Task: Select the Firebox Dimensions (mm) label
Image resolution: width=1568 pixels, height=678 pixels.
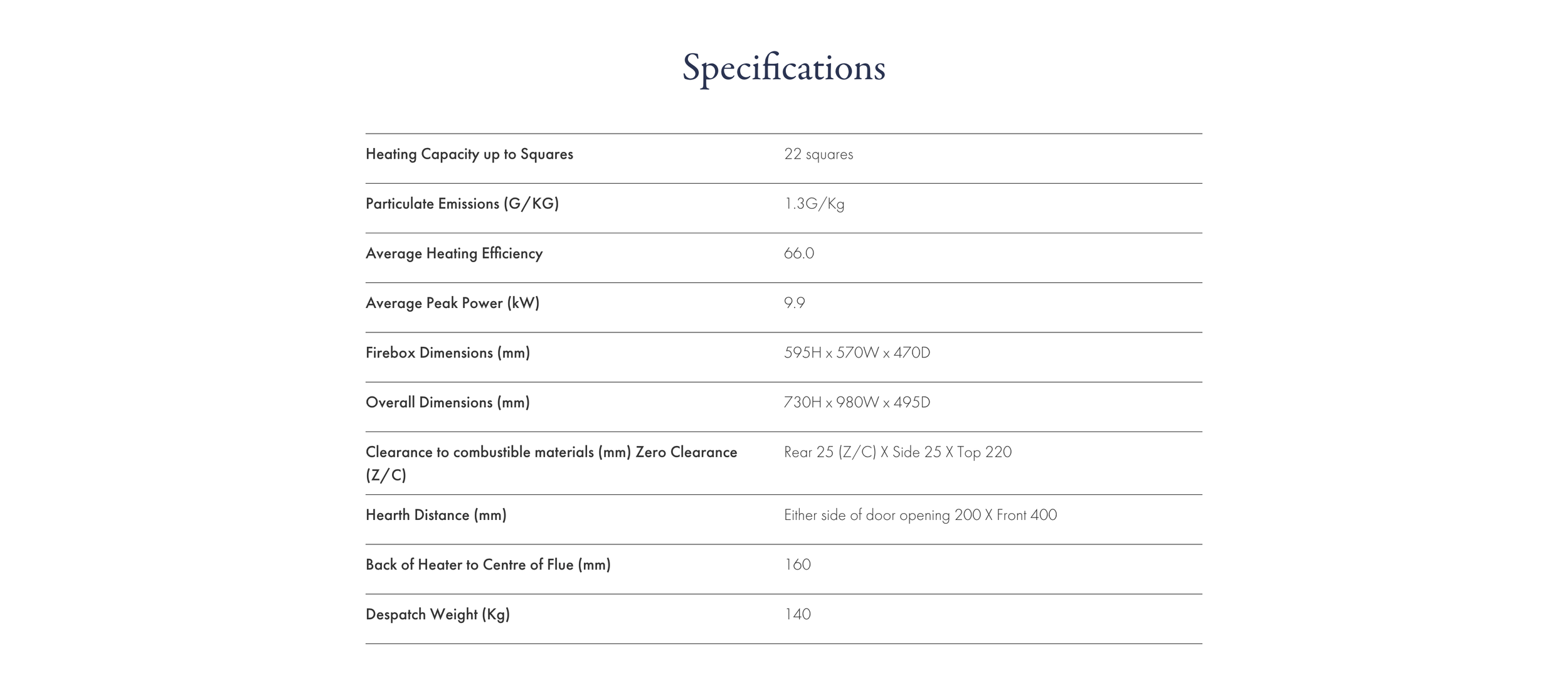Action: (x=448, y=352)
